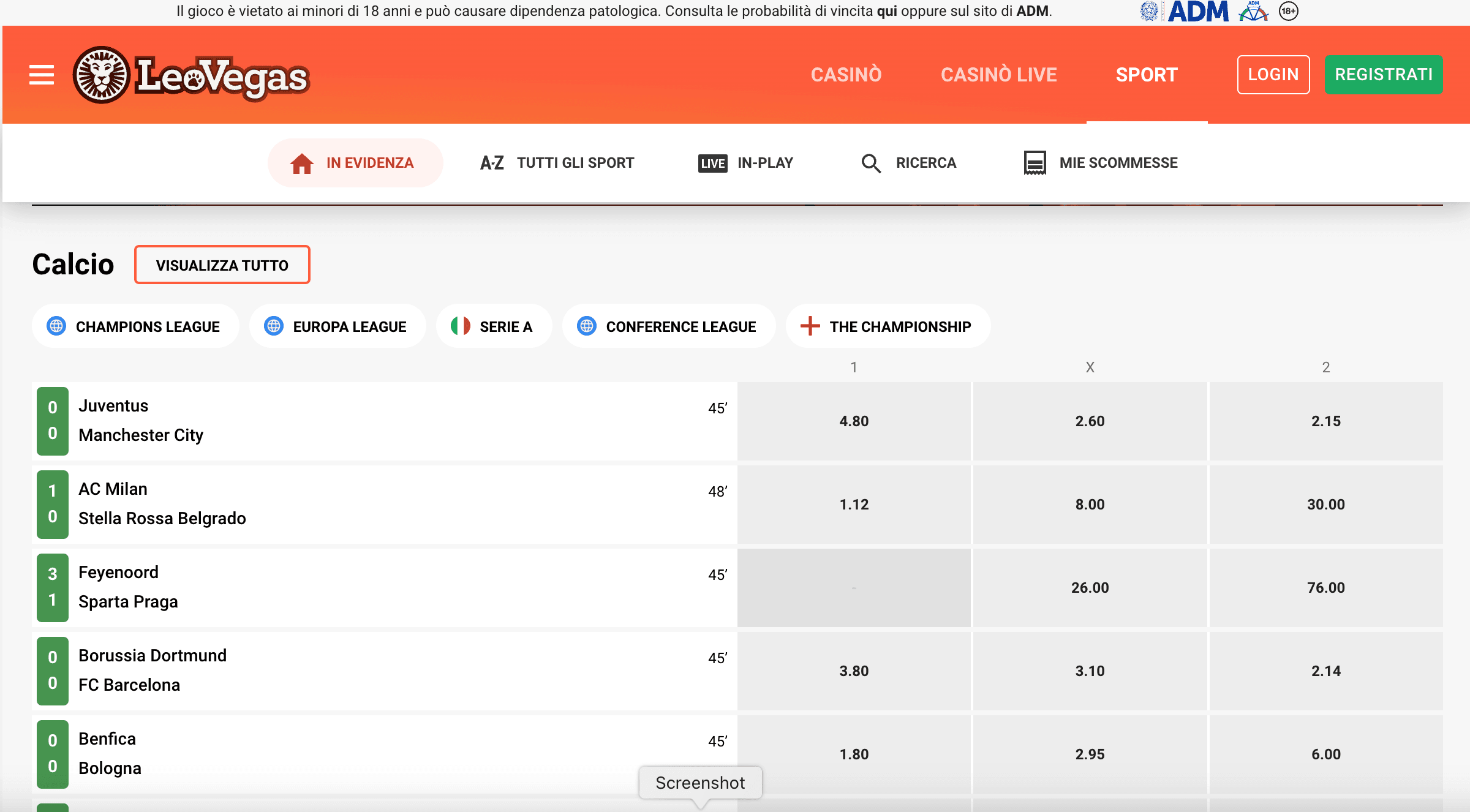
Task: Click the betslip icon for Mie Scommesse
Action: [1035, 163]
